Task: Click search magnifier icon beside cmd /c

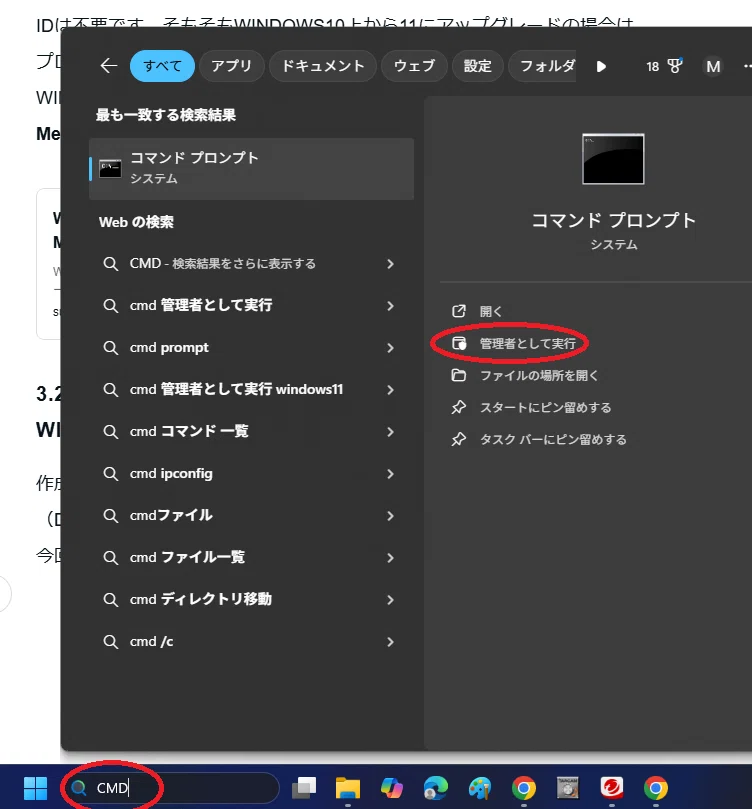Action: coord(110,642)
